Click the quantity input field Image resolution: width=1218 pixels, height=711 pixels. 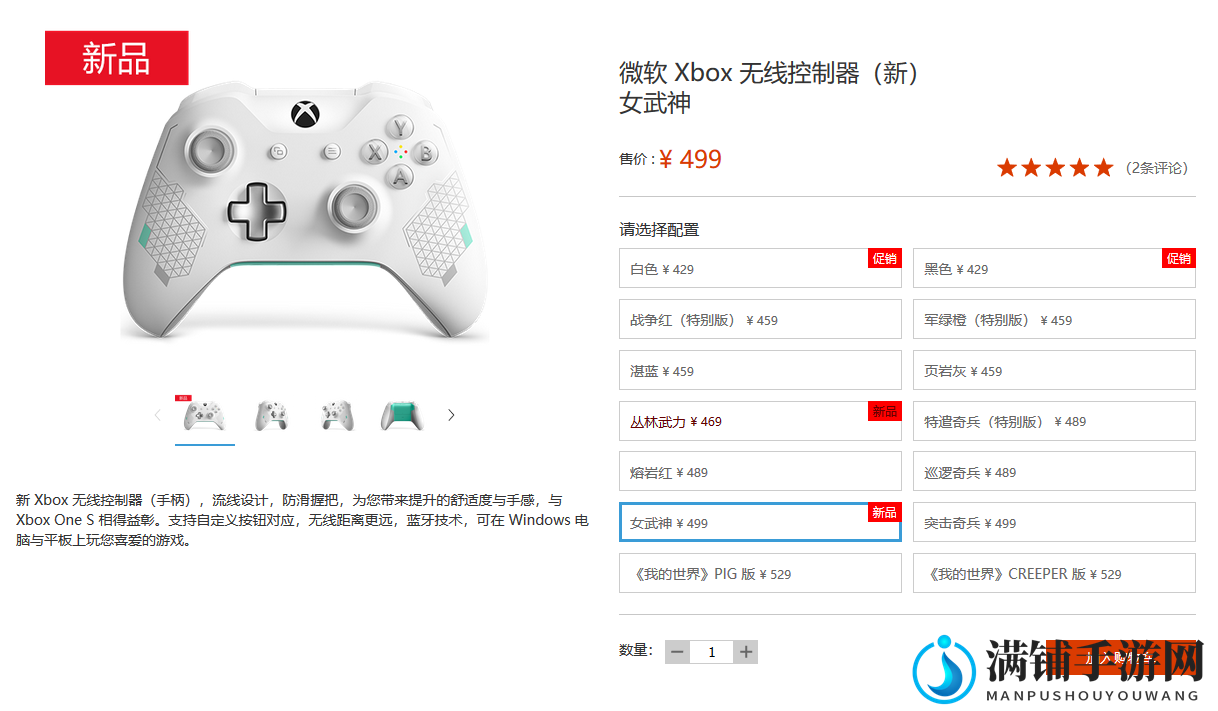[712, 652]
